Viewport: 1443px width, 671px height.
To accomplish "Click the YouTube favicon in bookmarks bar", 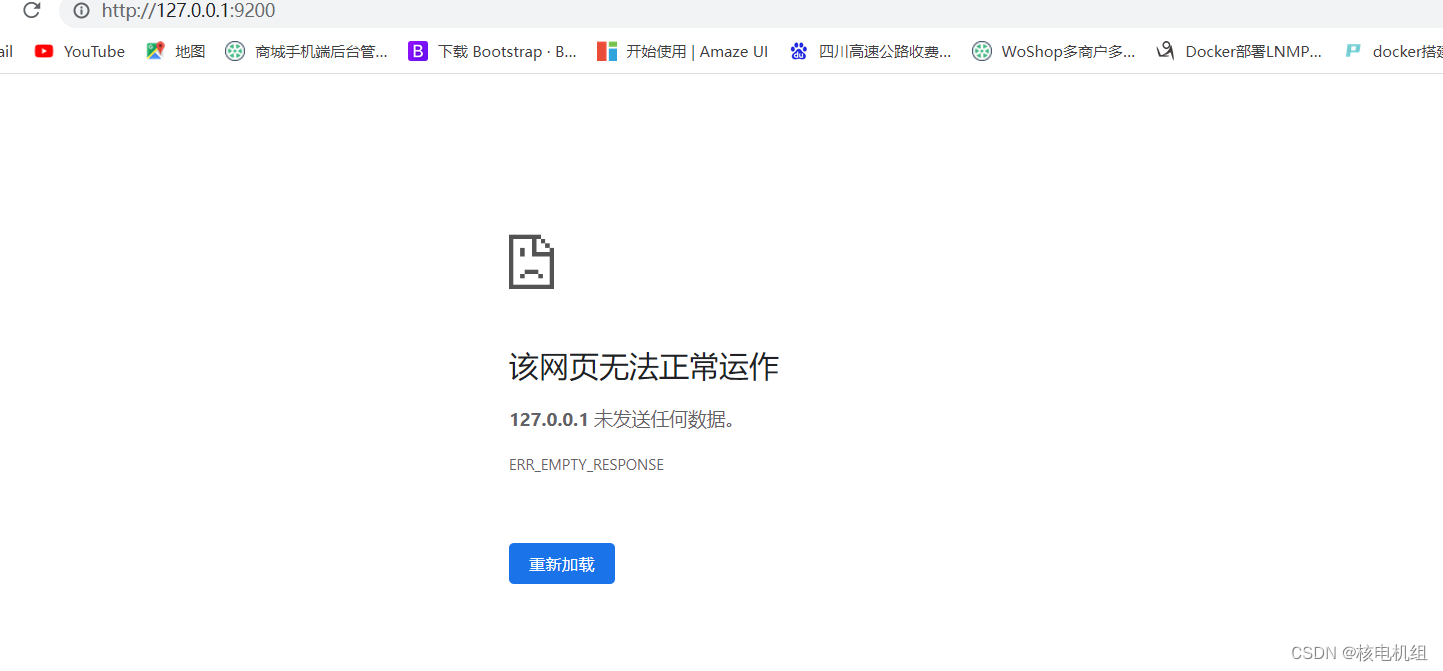I will click(44, 51).
